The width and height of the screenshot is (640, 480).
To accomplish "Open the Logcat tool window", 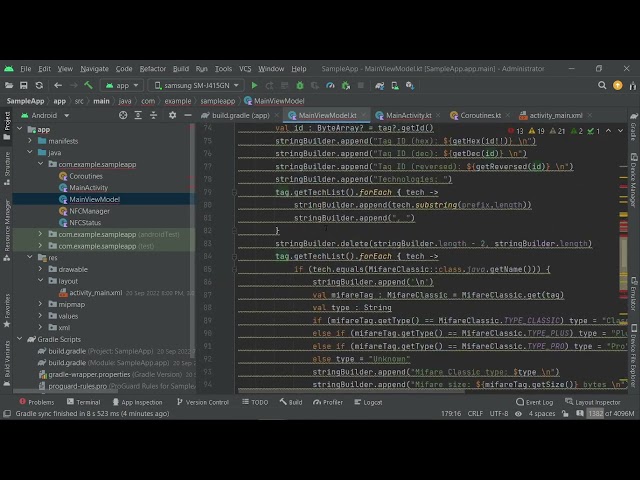I will (x=368, y=402).
